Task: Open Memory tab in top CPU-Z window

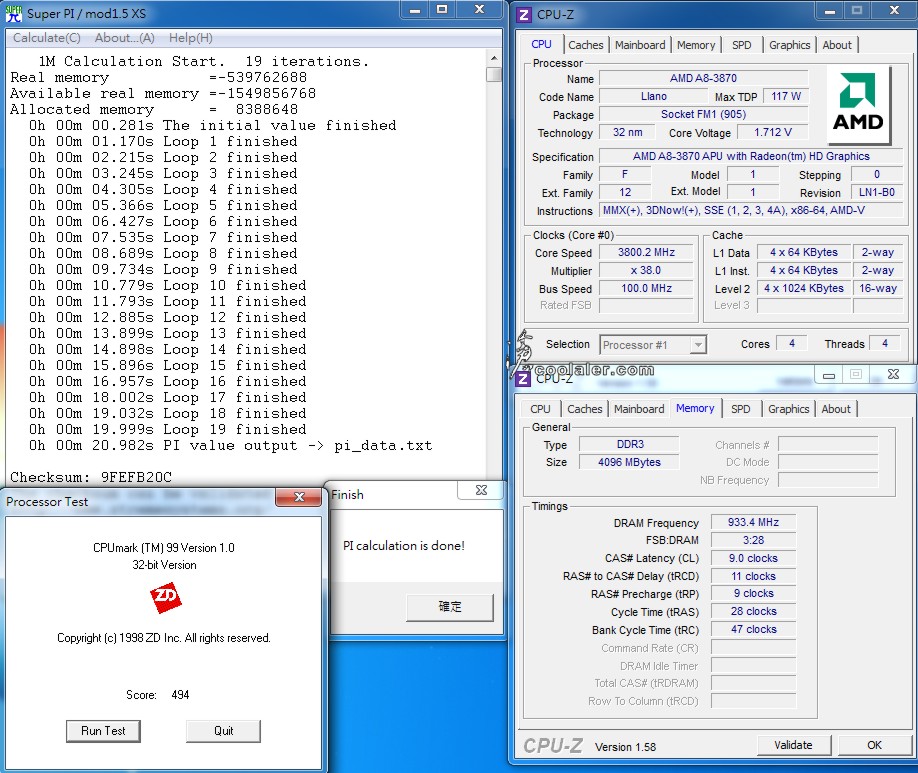Action: click(696, 45)
